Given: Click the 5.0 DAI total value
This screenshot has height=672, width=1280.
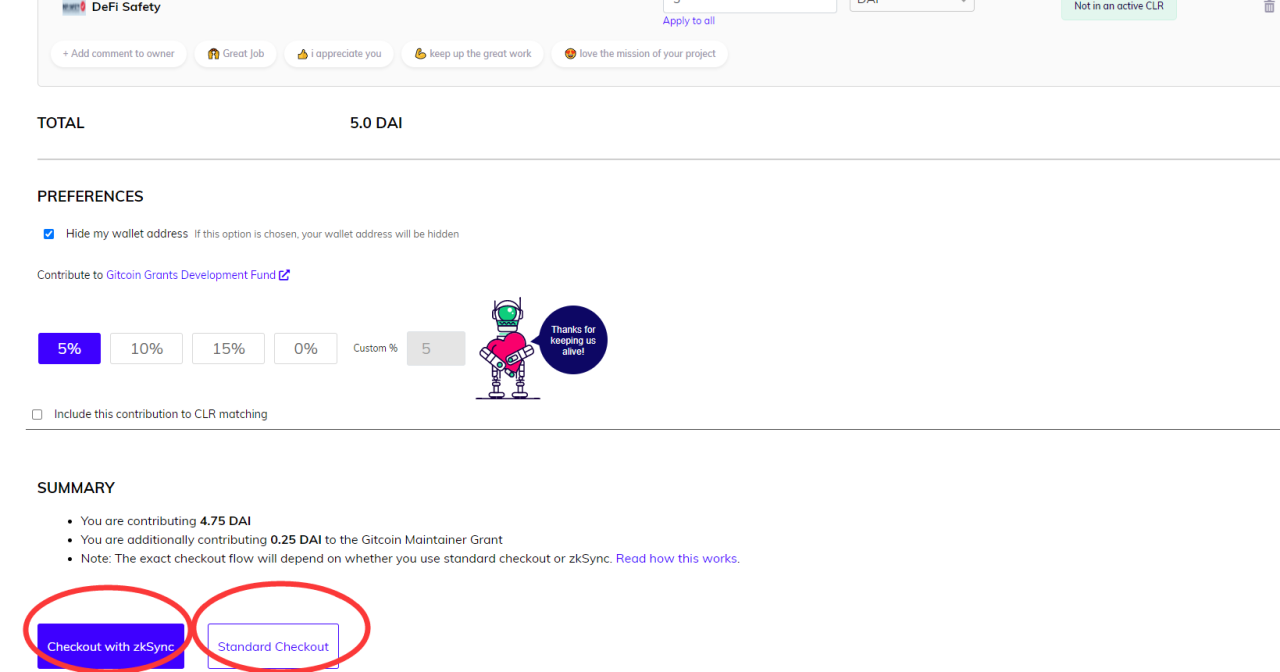Looking at the screenshot, I should [376, 123].
